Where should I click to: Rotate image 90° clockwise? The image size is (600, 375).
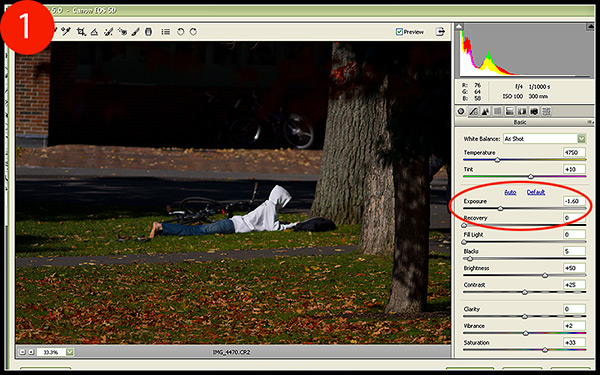click(x=193, y=32)
